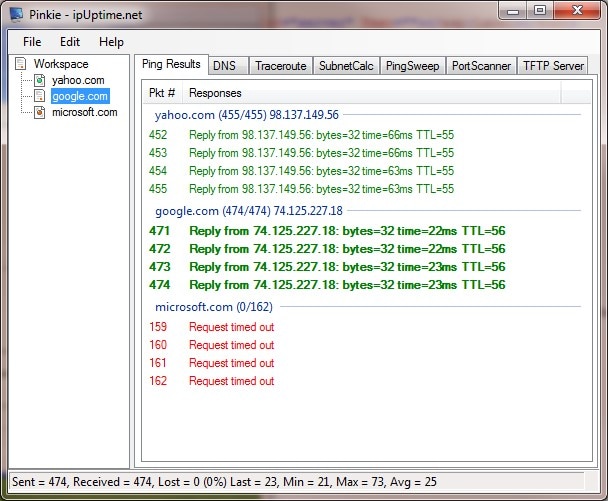The width and height of the screenshot is (608, 501).
Task: Click the Avg = 25 status bar value
Action: pos(413,482)
